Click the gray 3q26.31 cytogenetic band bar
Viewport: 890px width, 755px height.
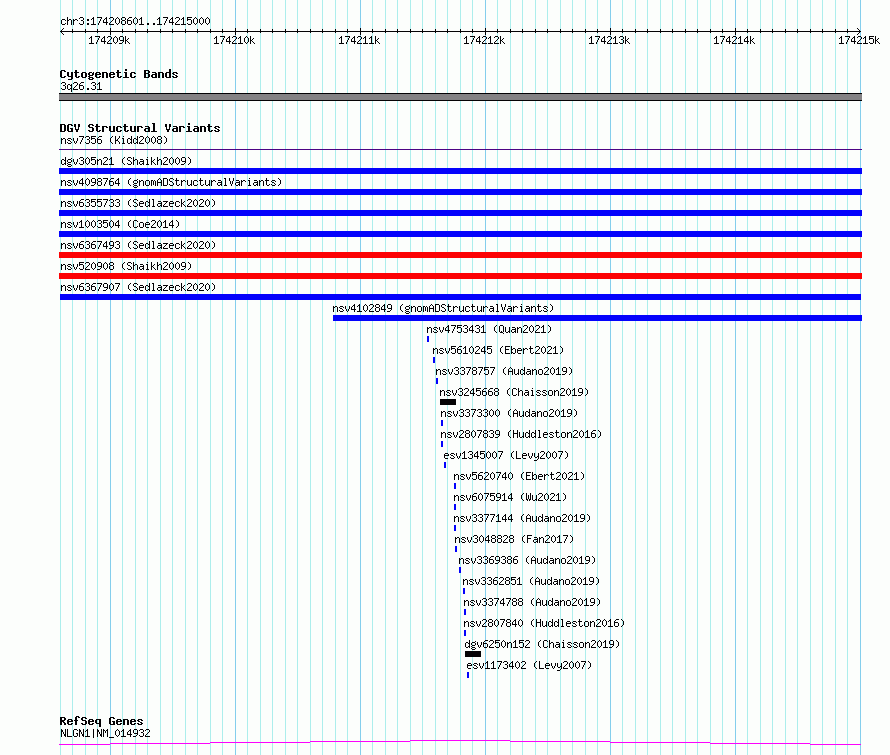click(460, 97)
